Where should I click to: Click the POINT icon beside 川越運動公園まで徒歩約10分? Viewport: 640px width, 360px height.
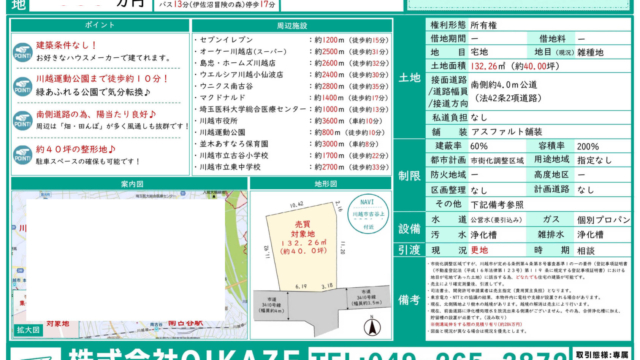[22, 87]
